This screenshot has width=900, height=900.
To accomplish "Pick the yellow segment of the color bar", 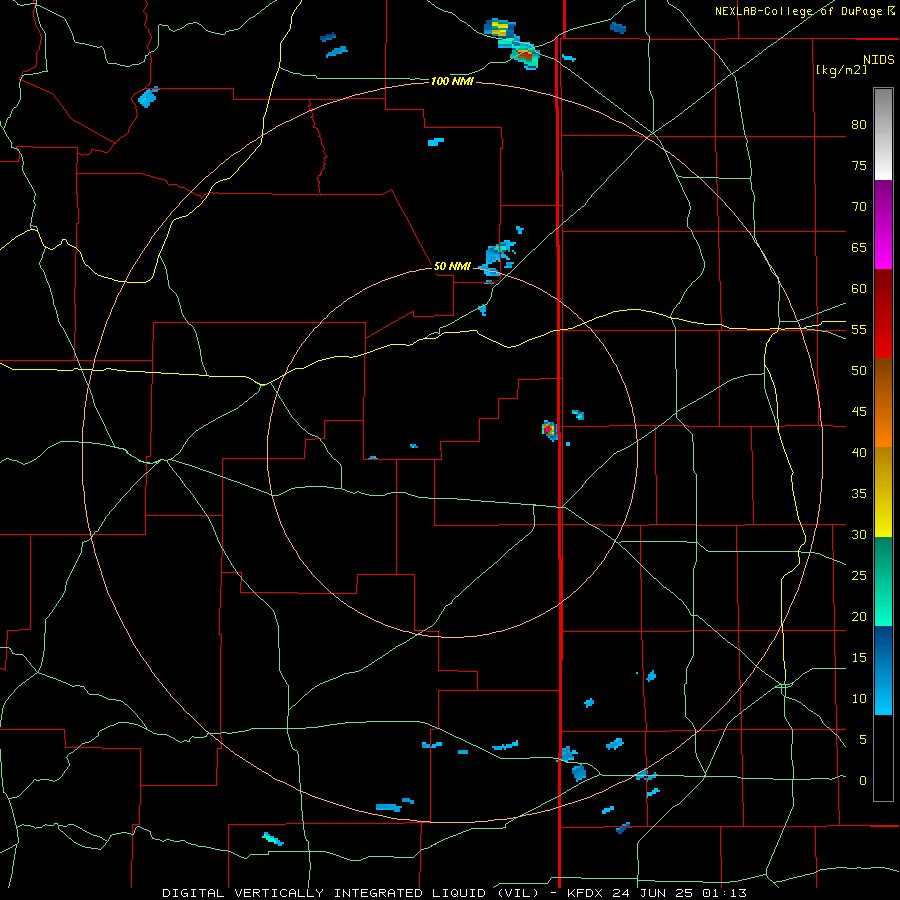I will click(883, 492).
